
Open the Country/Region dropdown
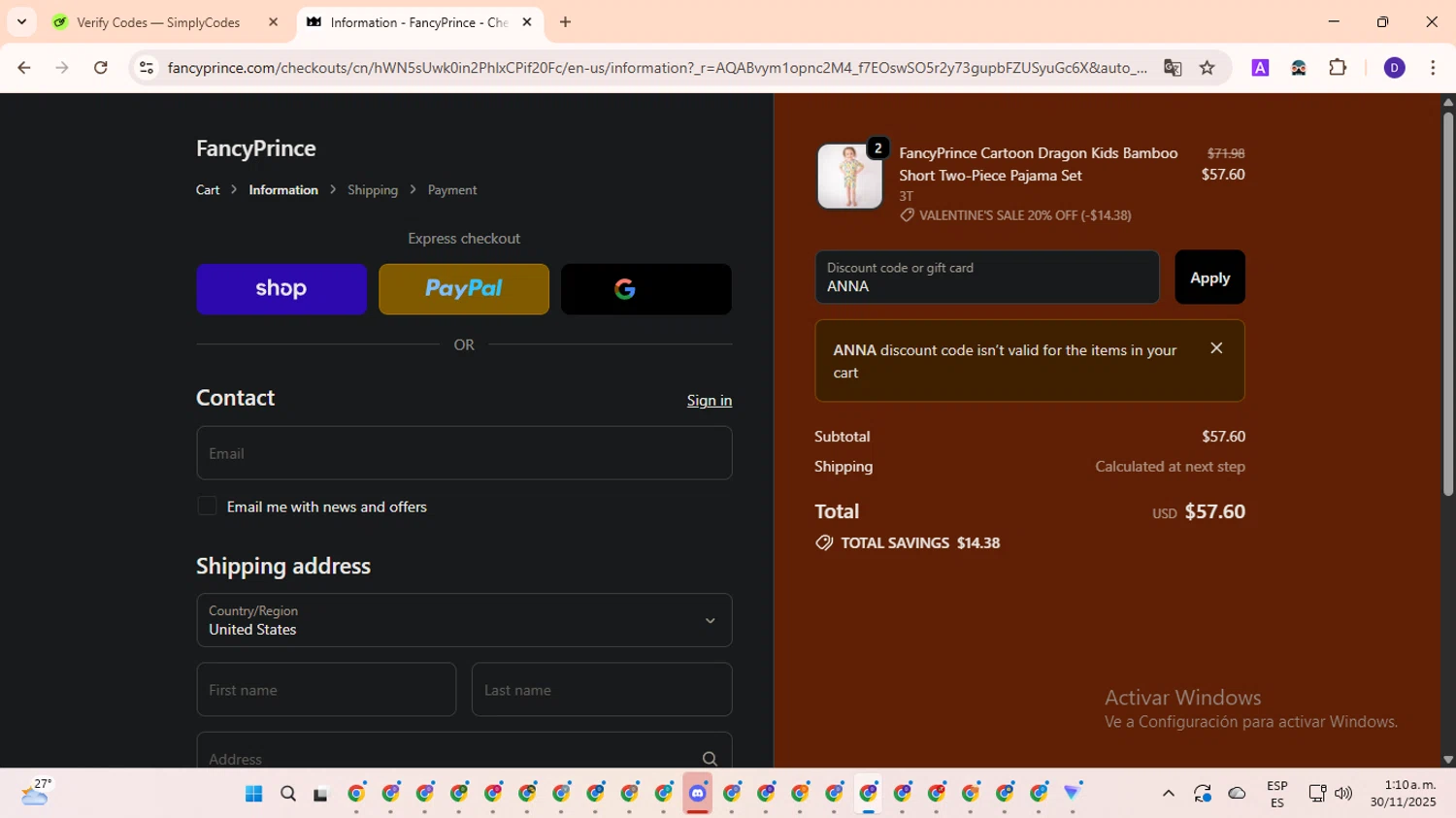point(464,620)
